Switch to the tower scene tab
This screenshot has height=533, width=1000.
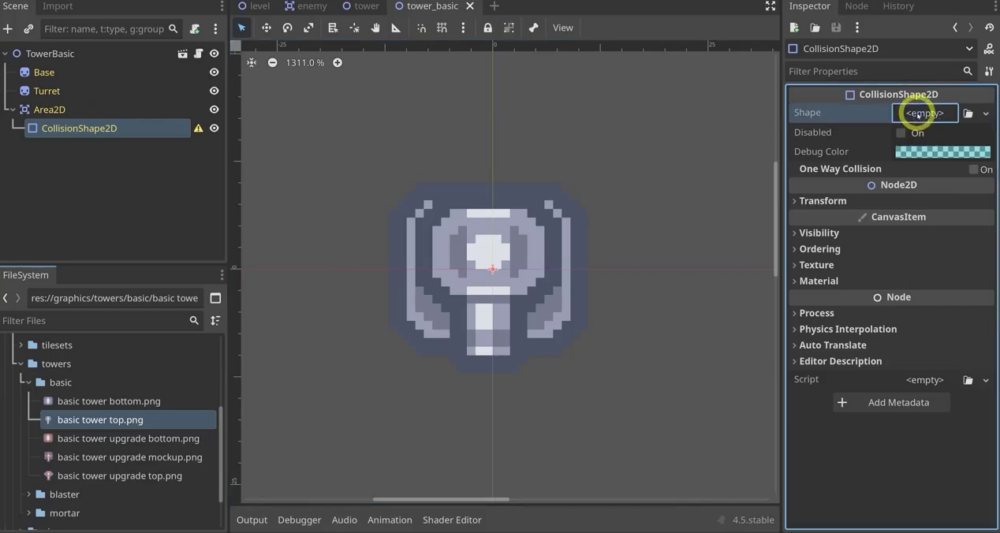(360, 6)
